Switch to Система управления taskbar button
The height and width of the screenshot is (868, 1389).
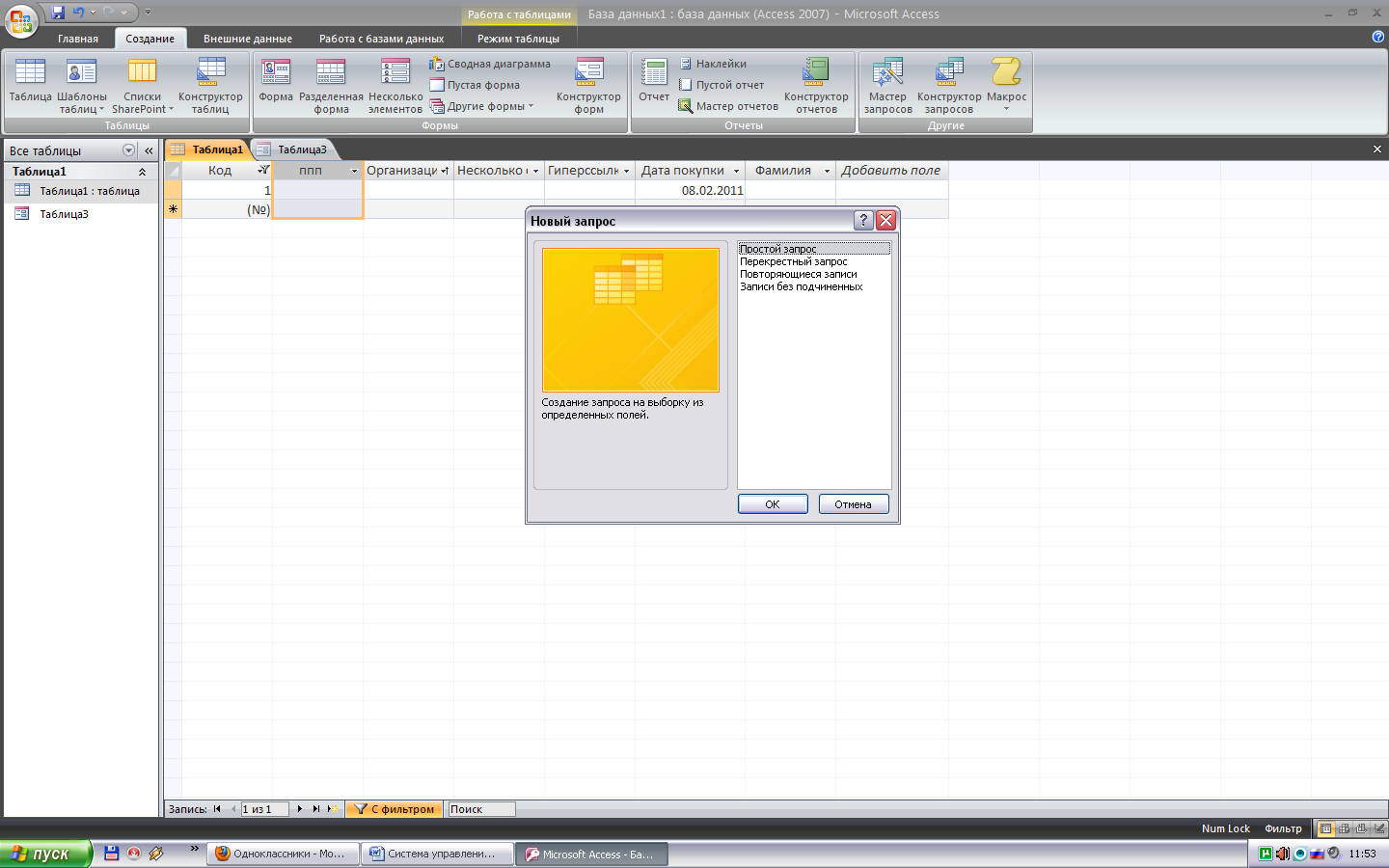(438, 854)
